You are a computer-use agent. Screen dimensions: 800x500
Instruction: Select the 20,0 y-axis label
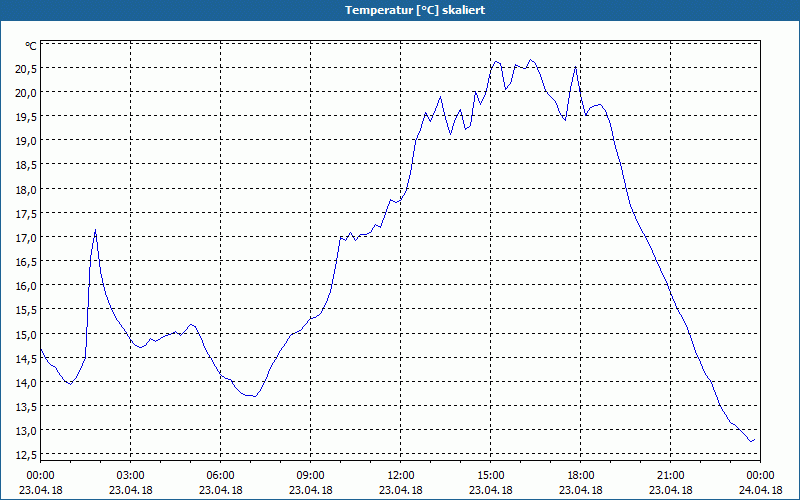[x=26, y=94]
